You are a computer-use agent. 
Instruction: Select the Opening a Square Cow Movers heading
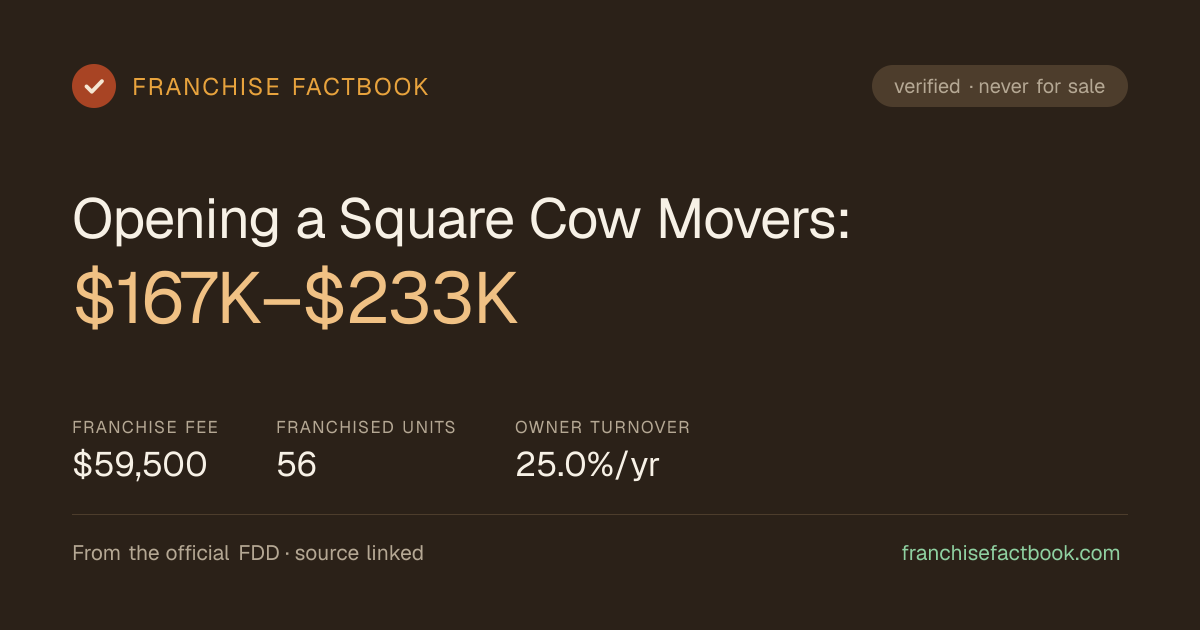point(461,218)
